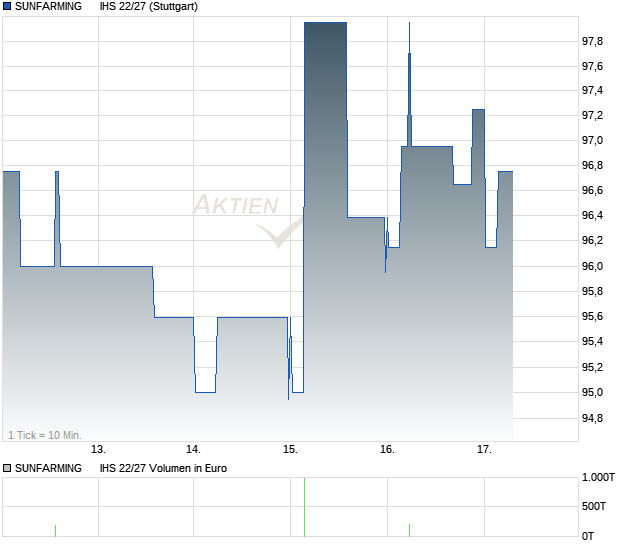Select the '16.' date axis label
Image resolution: width=620 pixels, height=546 pixels.
point(388,449)
